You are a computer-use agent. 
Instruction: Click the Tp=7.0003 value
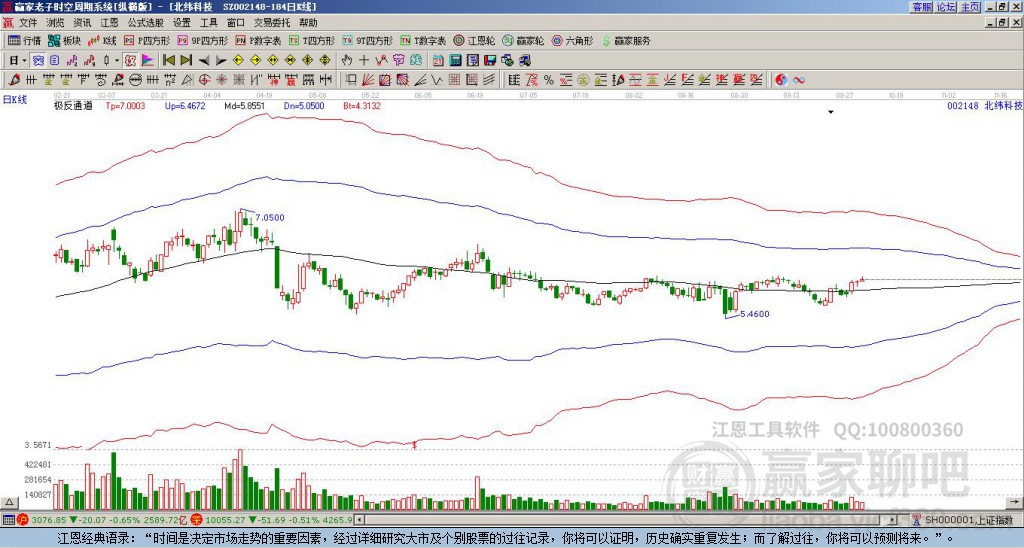(125, 105)
